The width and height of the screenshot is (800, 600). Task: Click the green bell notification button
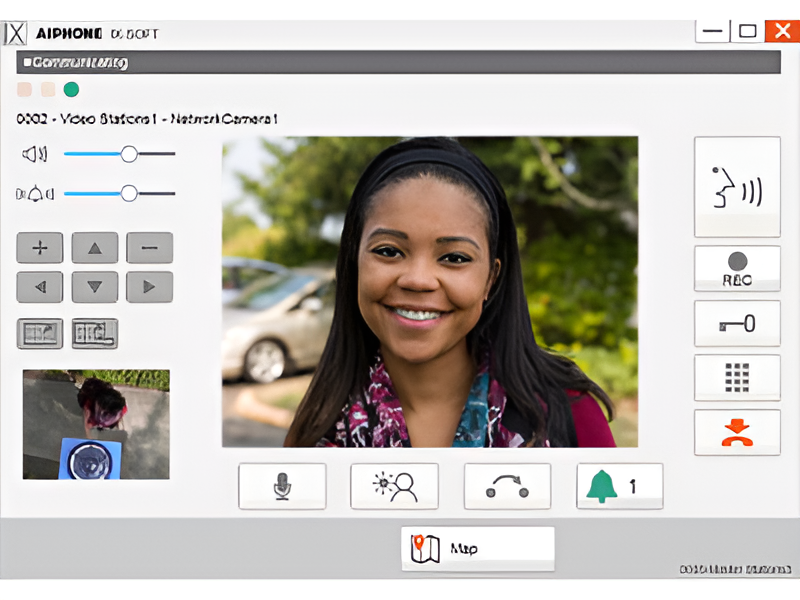click(619, 486)
